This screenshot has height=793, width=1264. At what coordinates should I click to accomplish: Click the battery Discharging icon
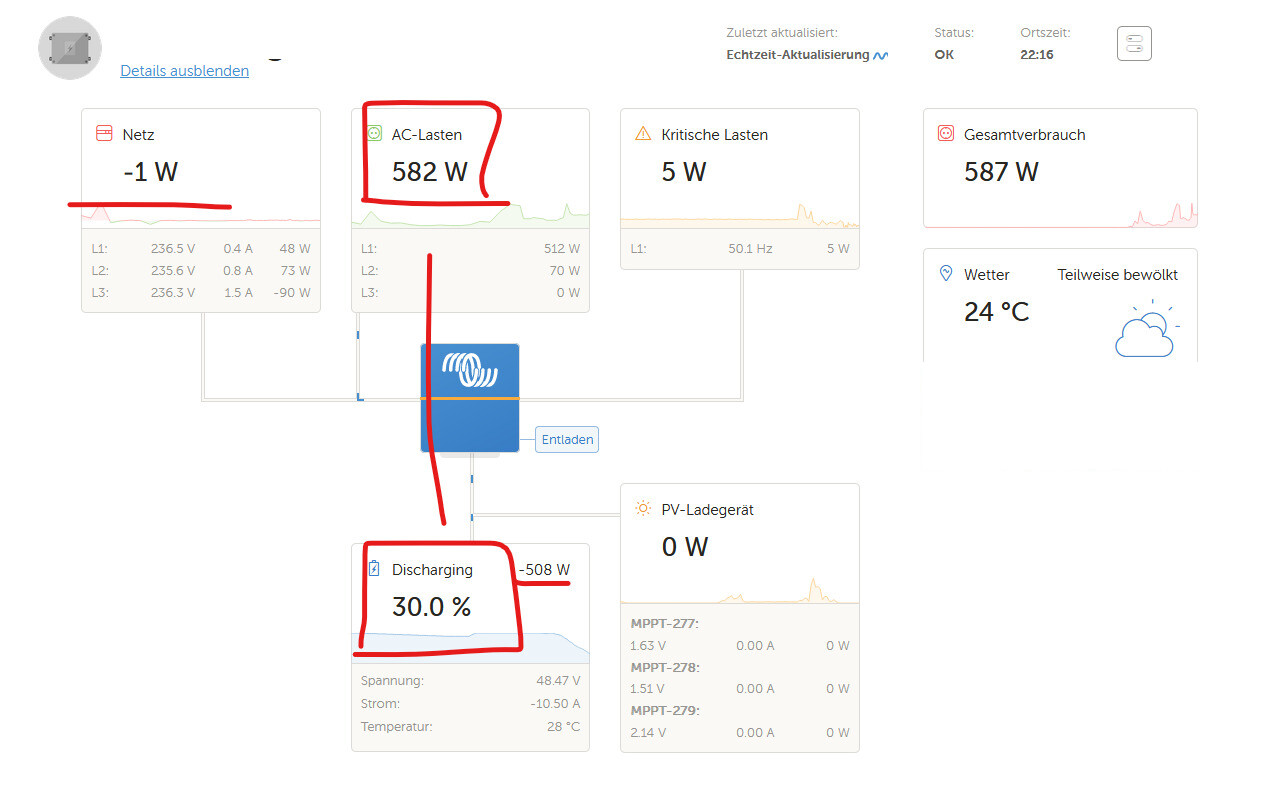[374, 569]
